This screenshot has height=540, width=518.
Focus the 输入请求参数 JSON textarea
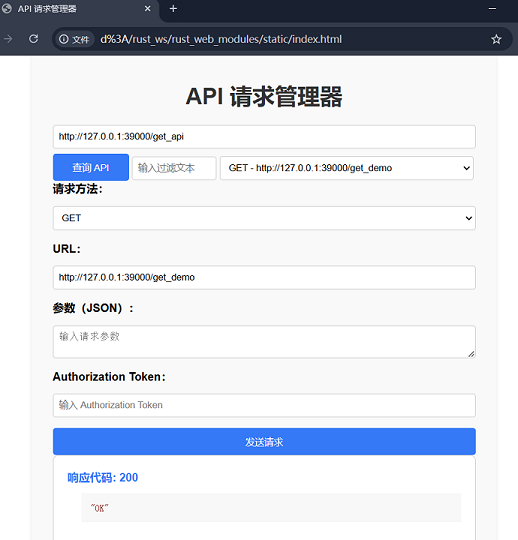tap(264, 342)
